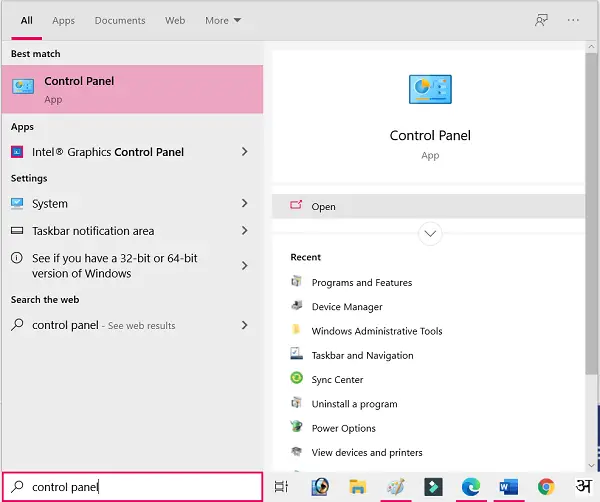Switch to the Documents tab

click(120, 20)
